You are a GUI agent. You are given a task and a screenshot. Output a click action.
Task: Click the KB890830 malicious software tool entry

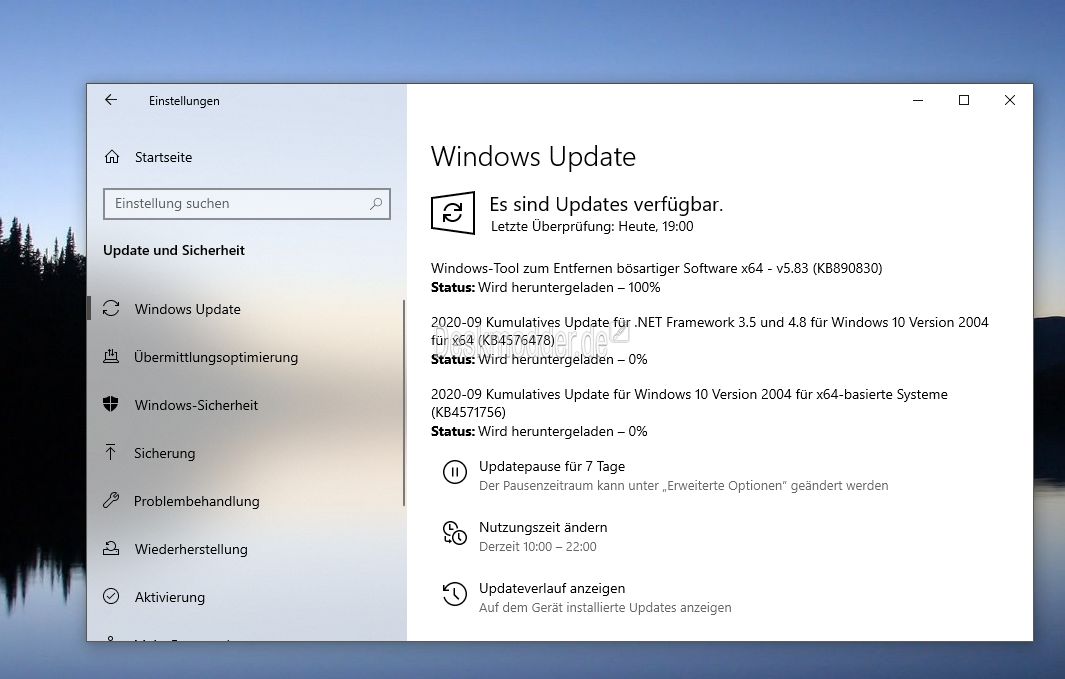point(656,268)
